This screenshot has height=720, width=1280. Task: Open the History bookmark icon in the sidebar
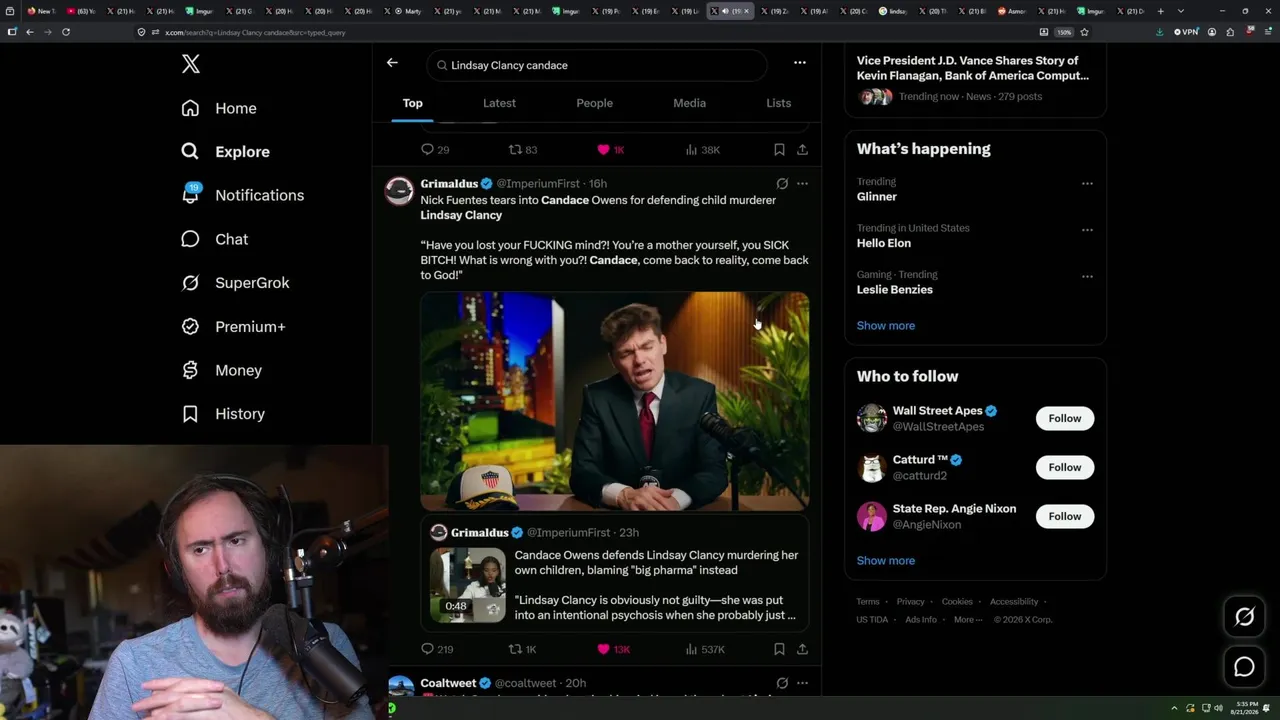pos(190,414)
